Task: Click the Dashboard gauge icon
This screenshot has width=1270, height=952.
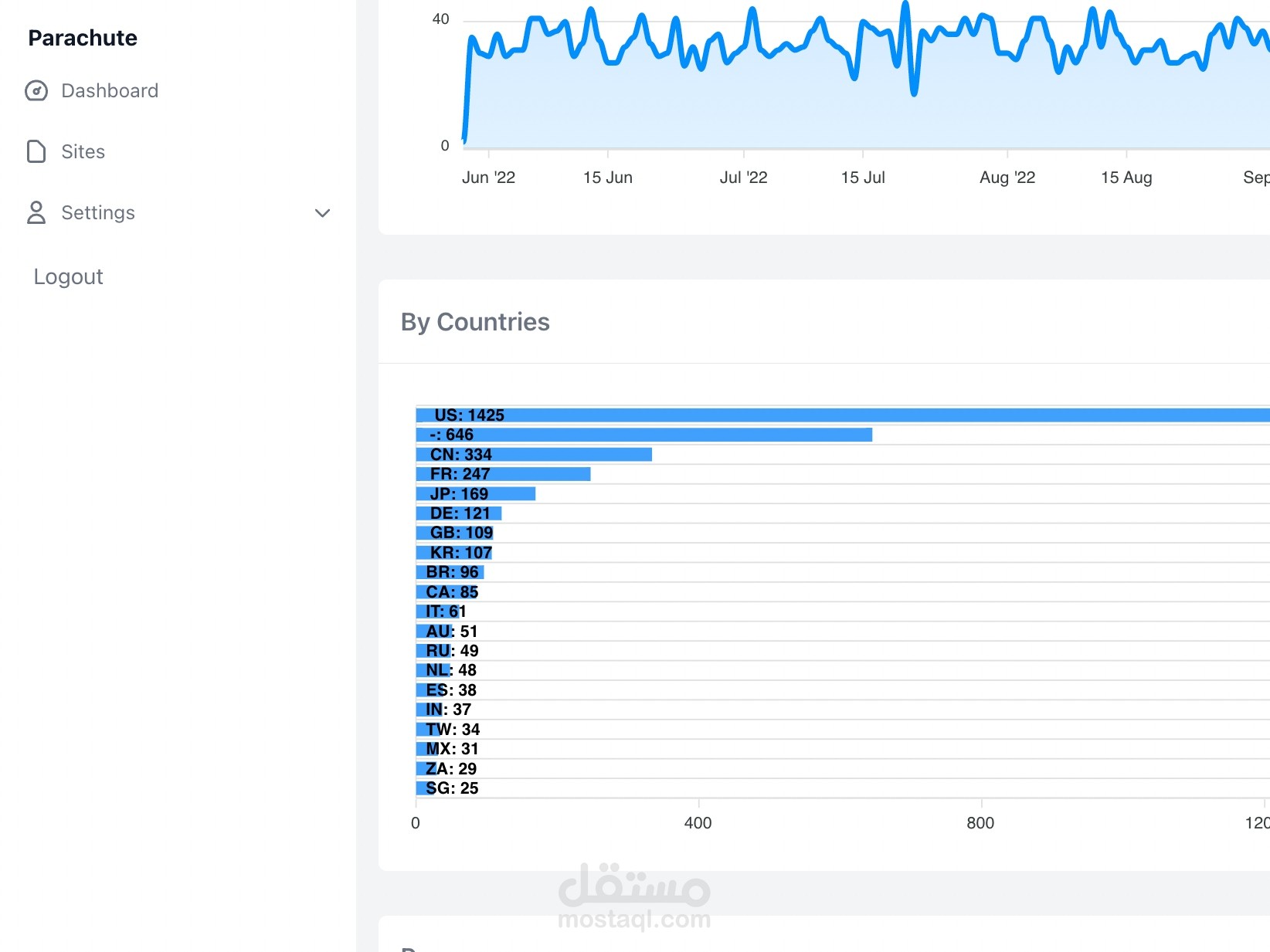Action: (x=36, y=91)
